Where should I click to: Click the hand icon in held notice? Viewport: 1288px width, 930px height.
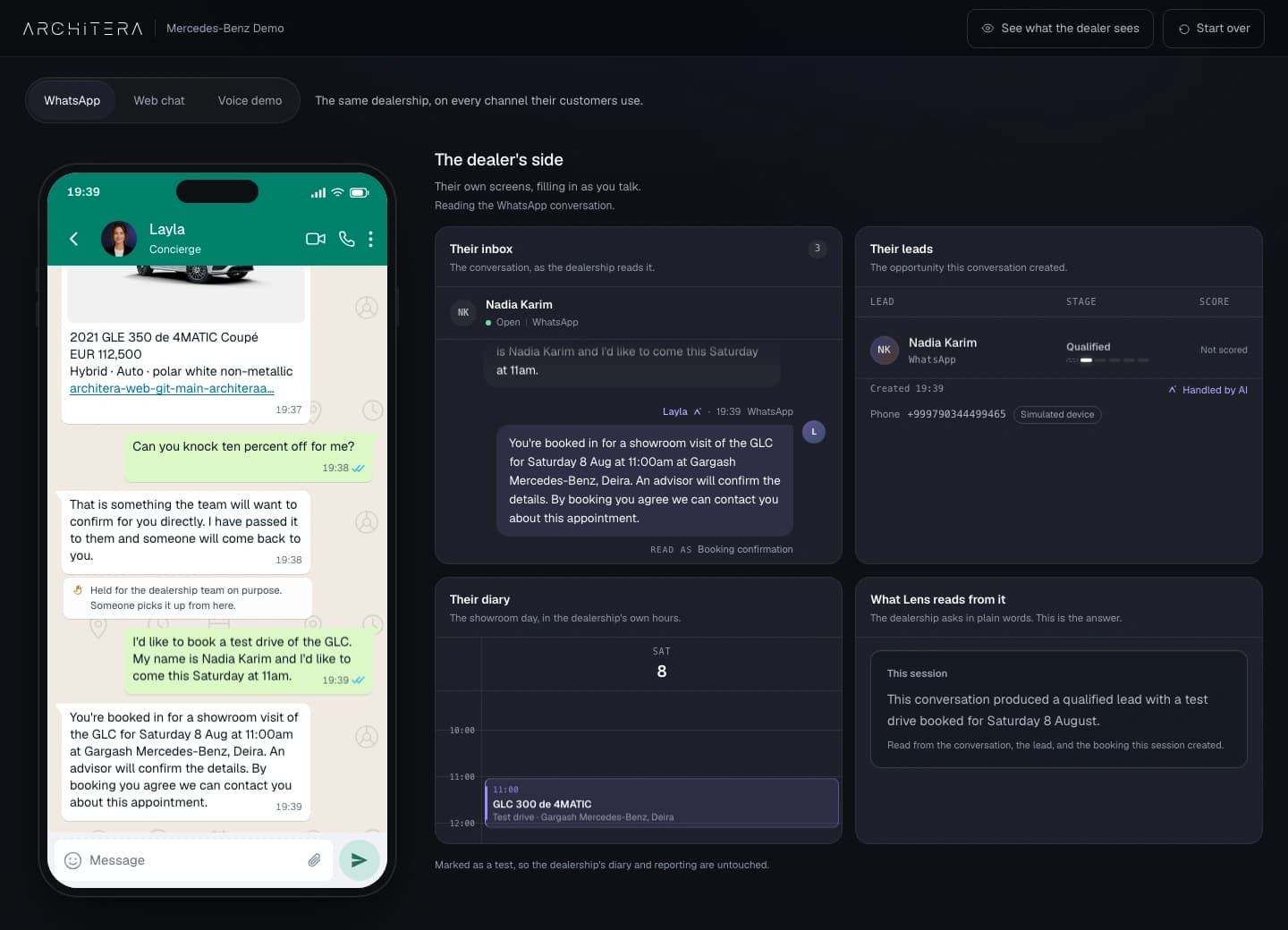[78, 590]
